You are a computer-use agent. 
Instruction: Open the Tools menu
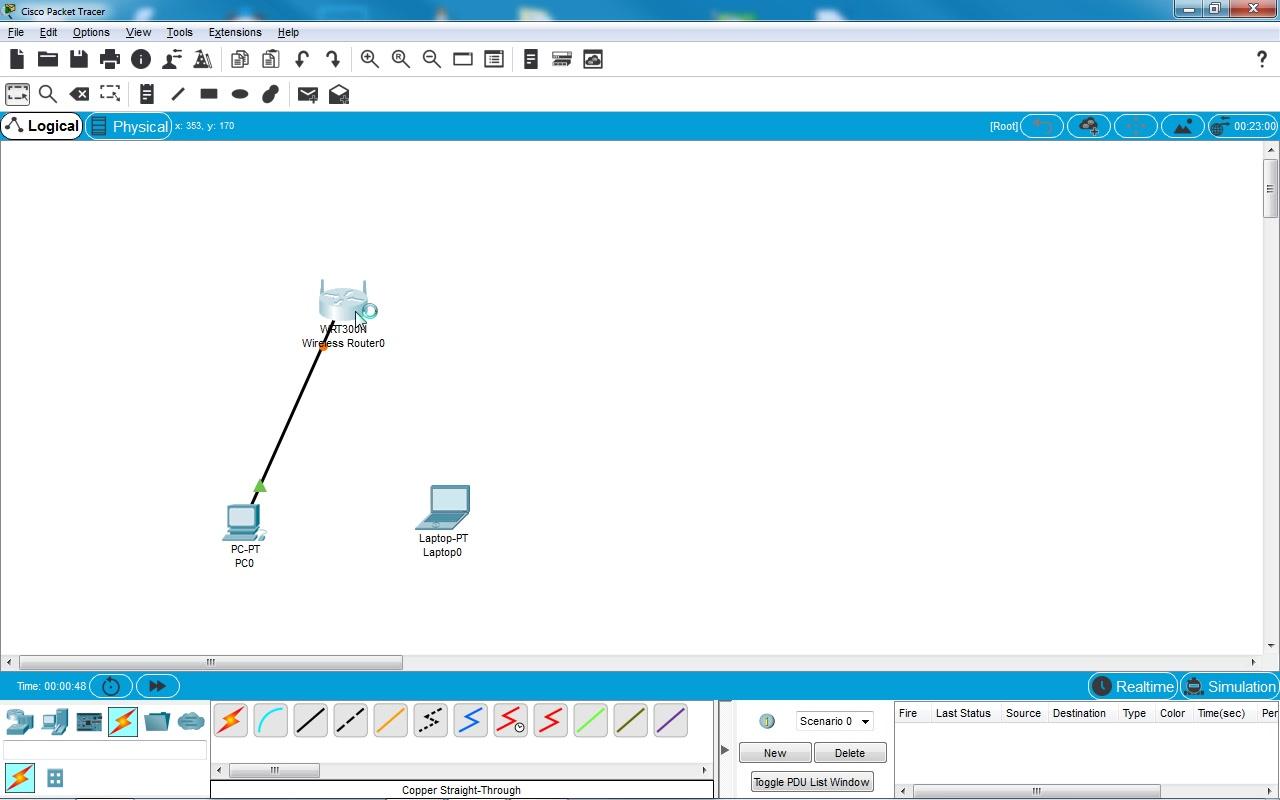[179, 32]
